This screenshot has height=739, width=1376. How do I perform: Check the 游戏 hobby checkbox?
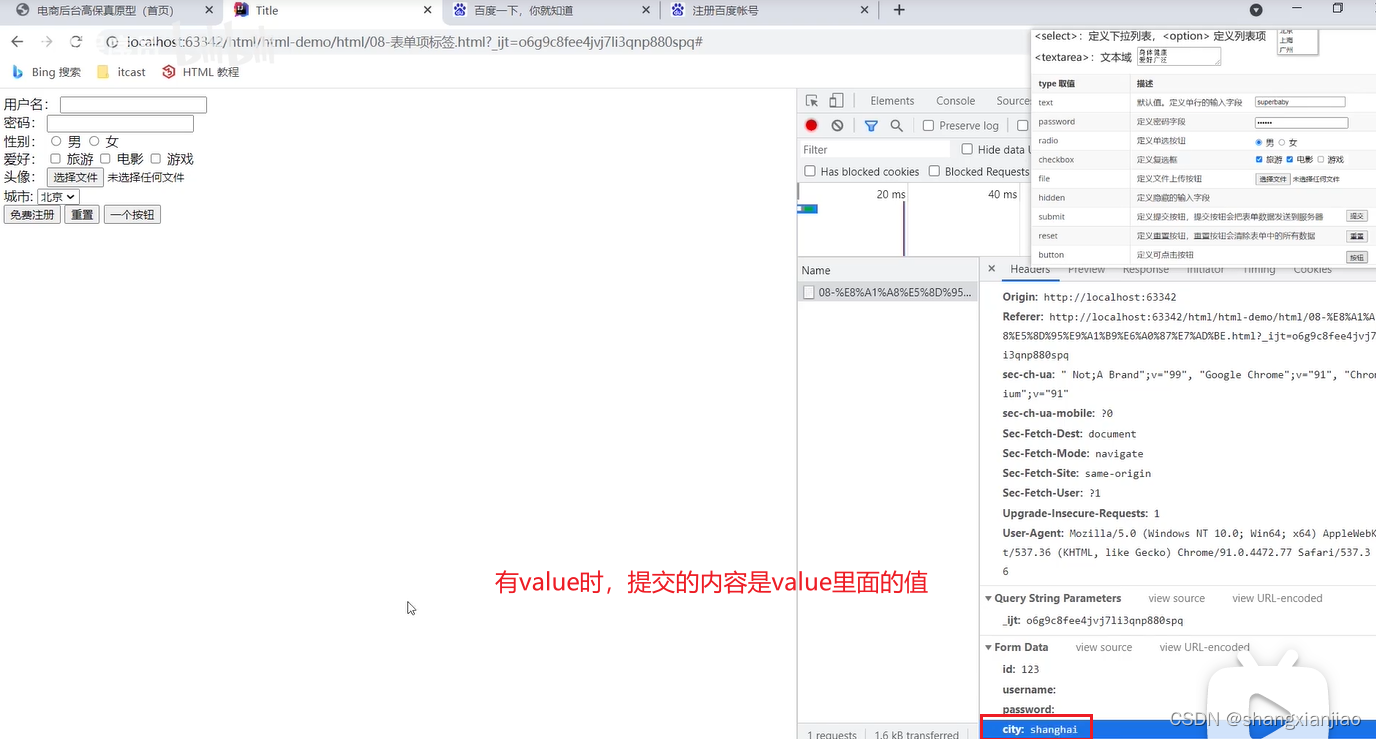pos(155,158)
